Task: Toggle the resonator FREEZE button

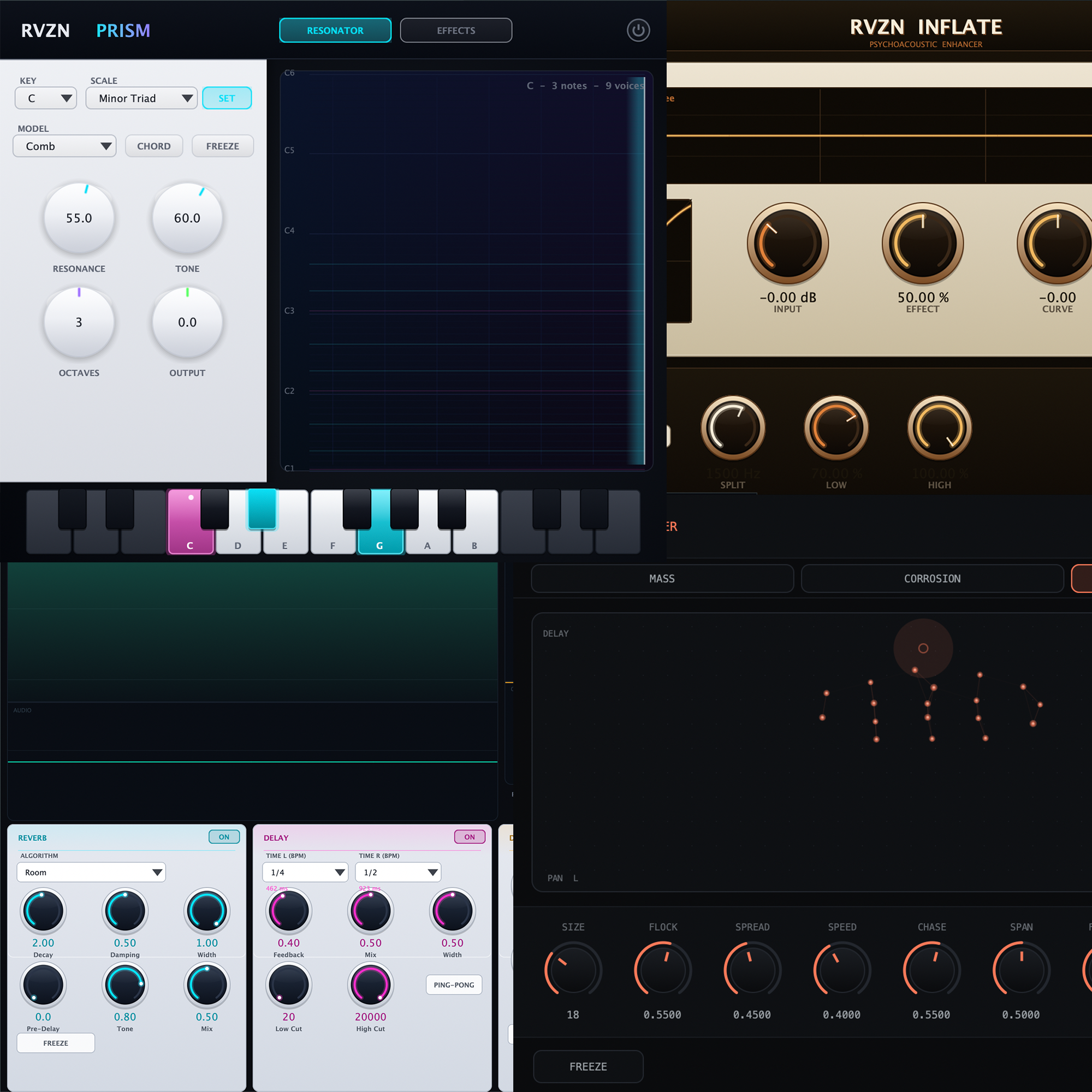Action: (x=223, y=146)
